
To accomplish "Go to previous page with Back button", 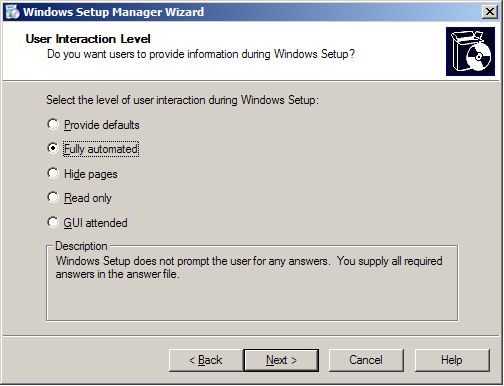I will coord(206,360).
